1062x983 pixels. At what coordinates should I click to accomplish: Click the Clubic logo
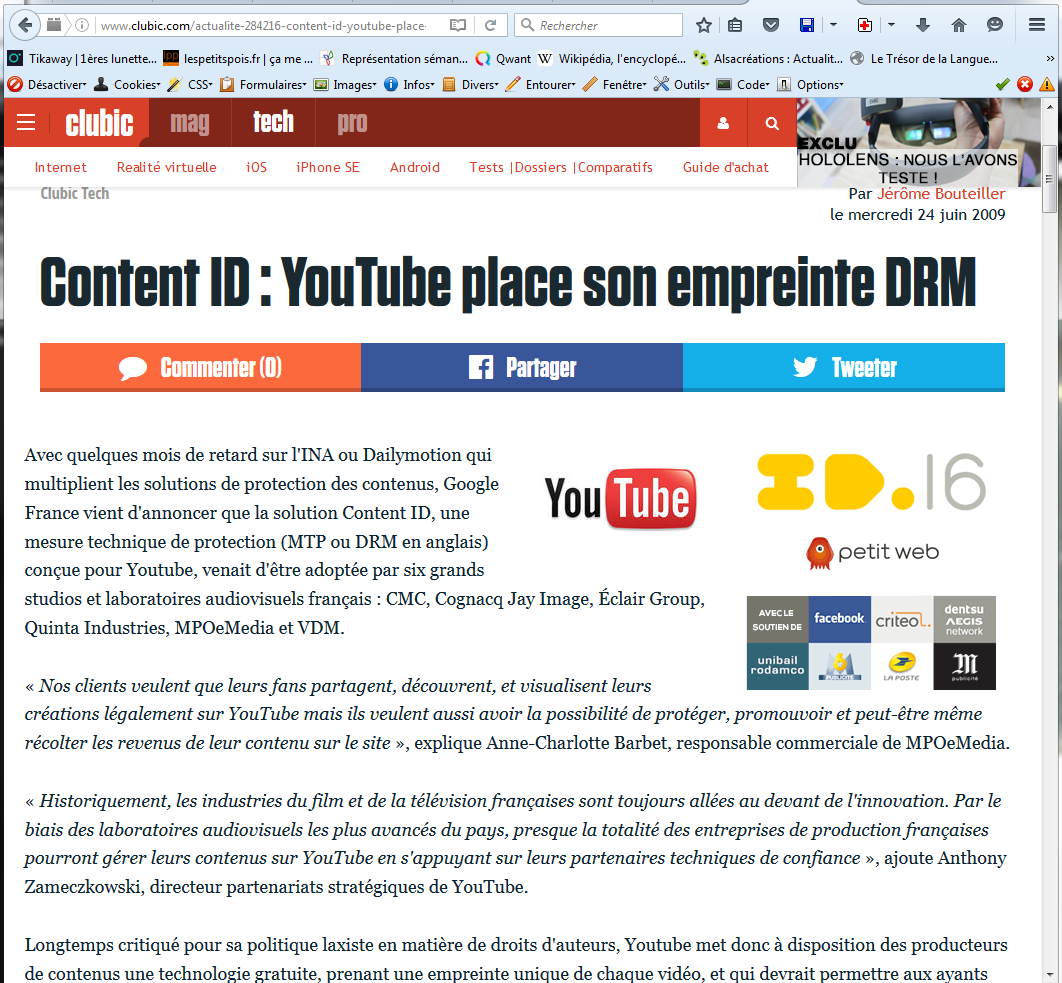click(x=99, y=123)
